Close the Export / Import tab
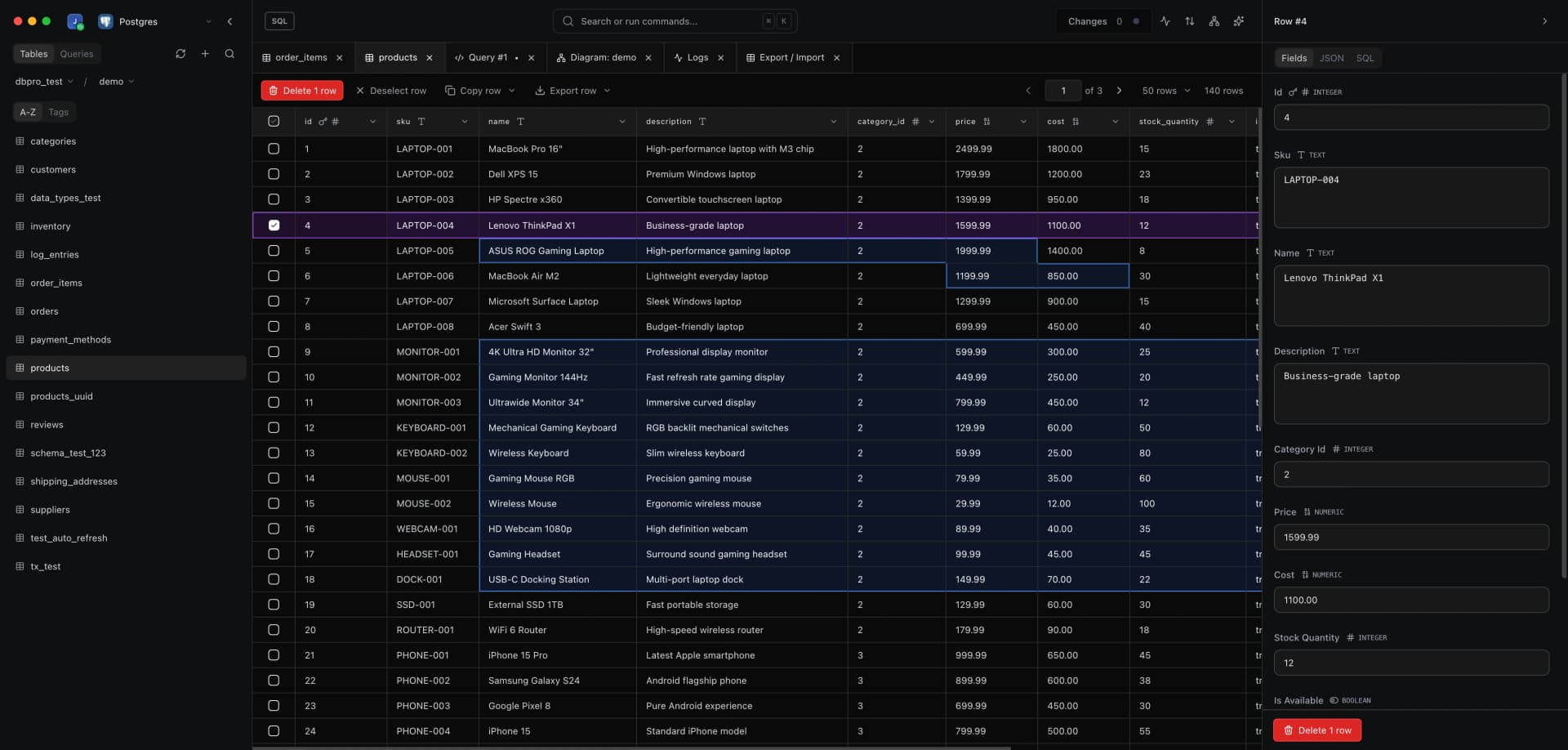 (837, 58)
